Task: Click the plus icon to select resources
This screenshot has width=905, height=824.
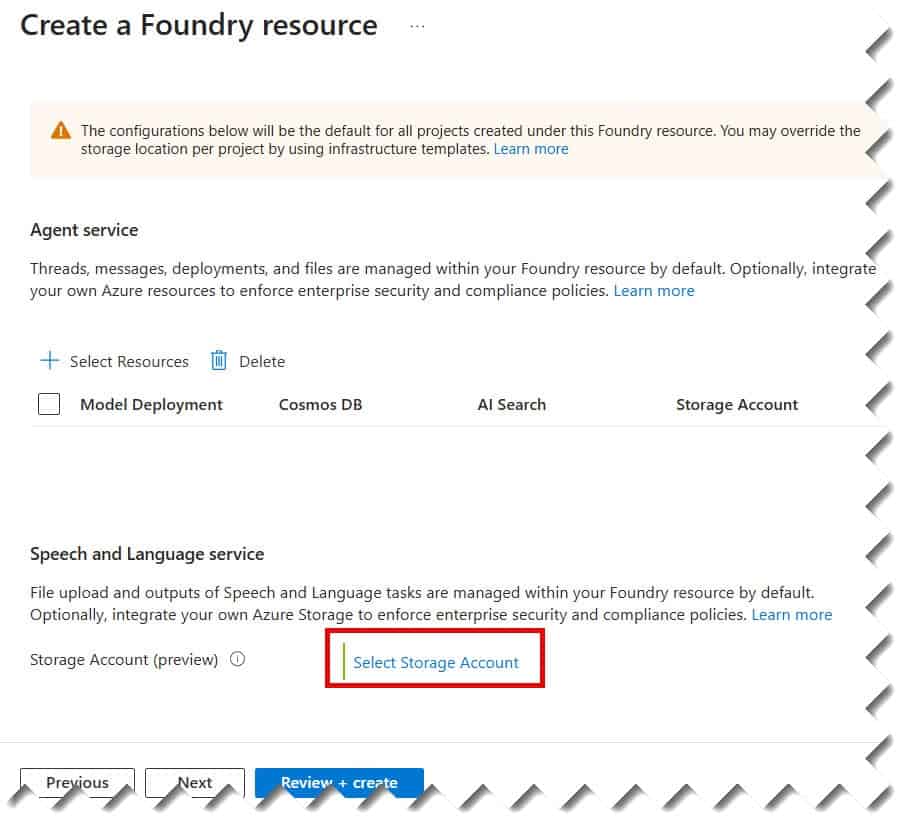Action: click(x=48, y=361)
